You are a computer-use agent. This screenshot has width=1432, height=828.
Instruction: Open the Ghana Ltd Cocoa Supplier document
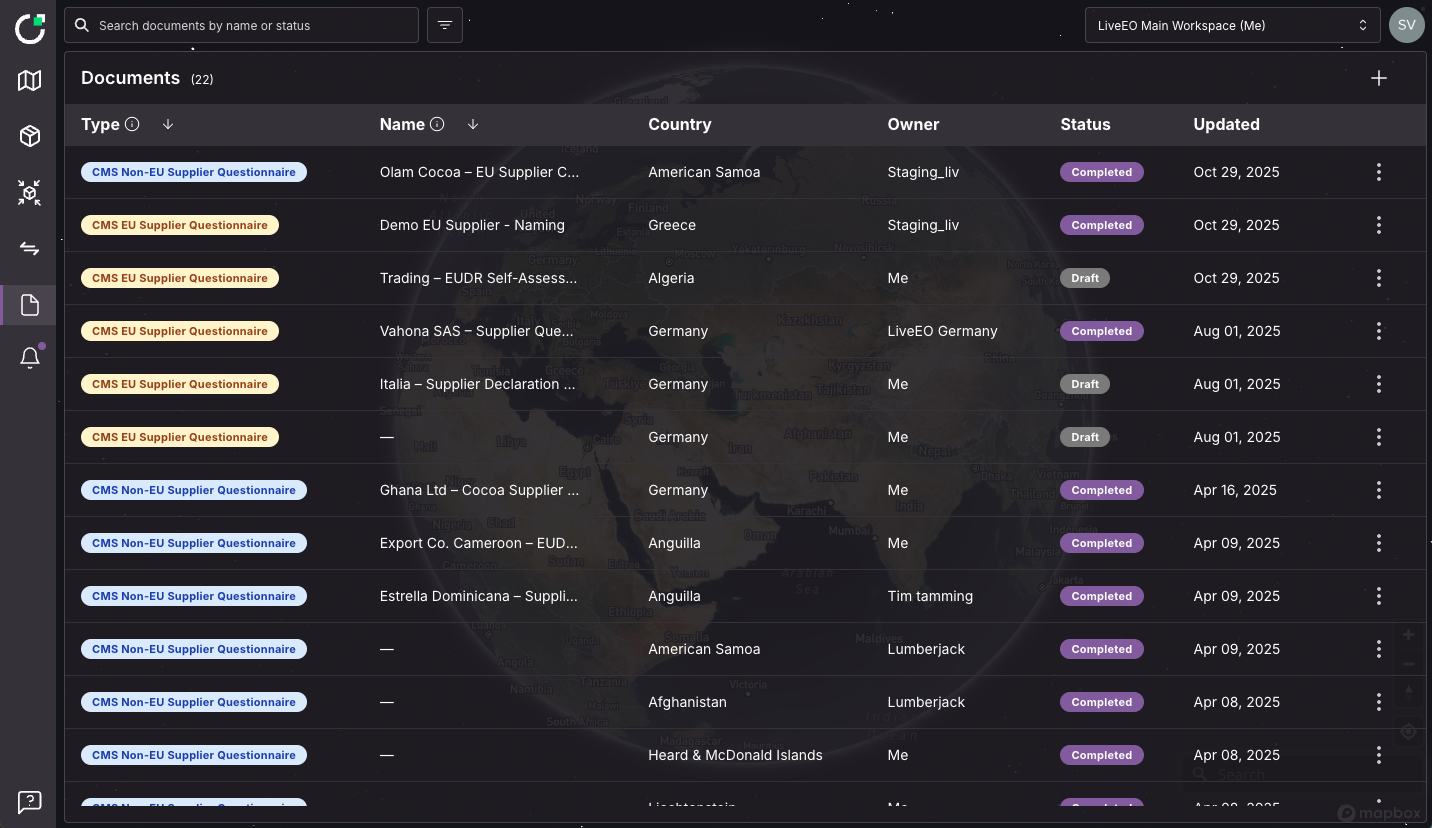coord(479,490)
